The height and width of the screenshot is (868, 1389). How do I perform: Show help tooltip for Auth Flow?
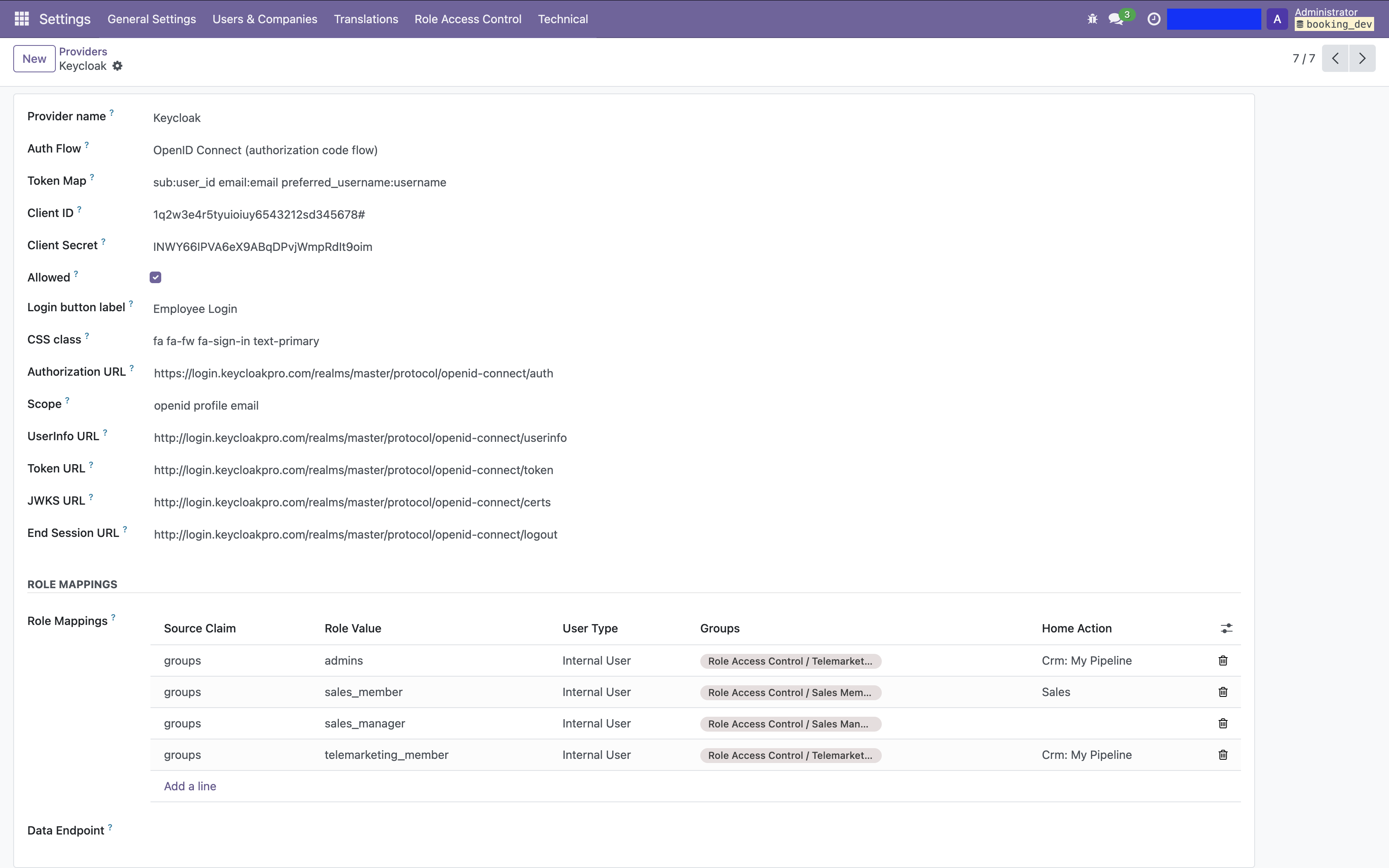coord(87,145)
